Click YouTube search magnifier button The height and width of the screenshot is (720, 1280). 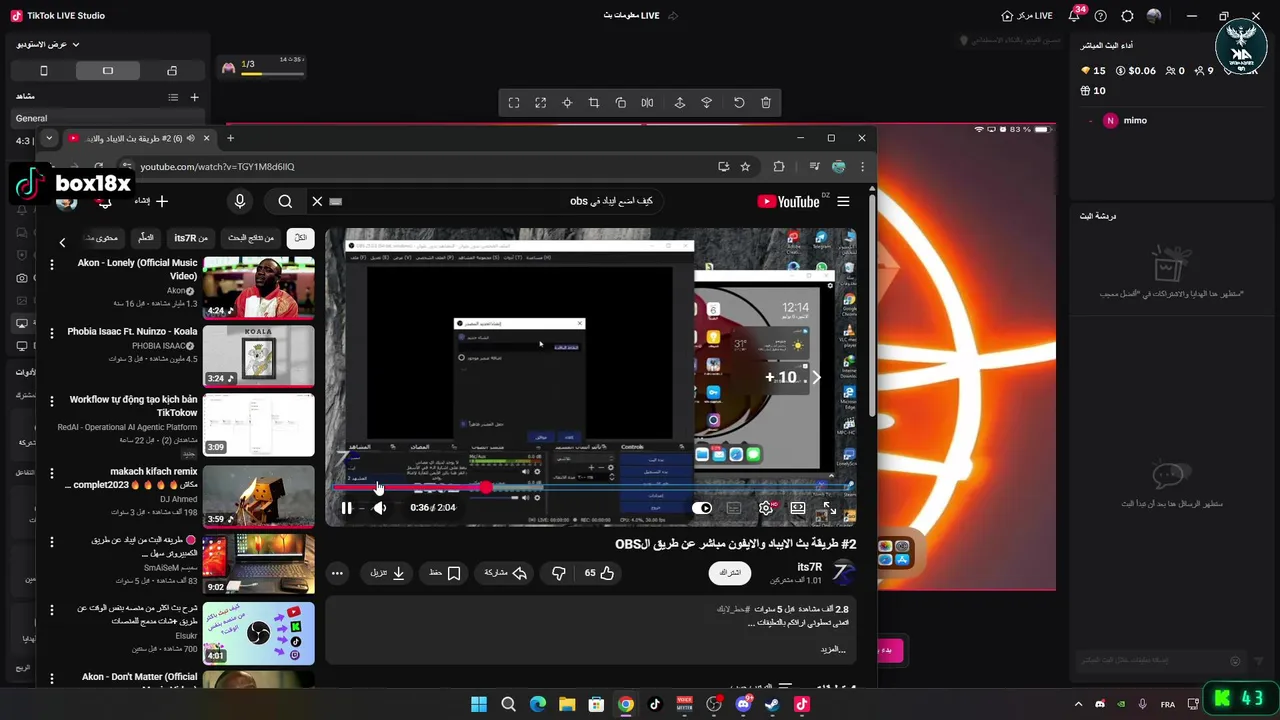coord(285,201)
